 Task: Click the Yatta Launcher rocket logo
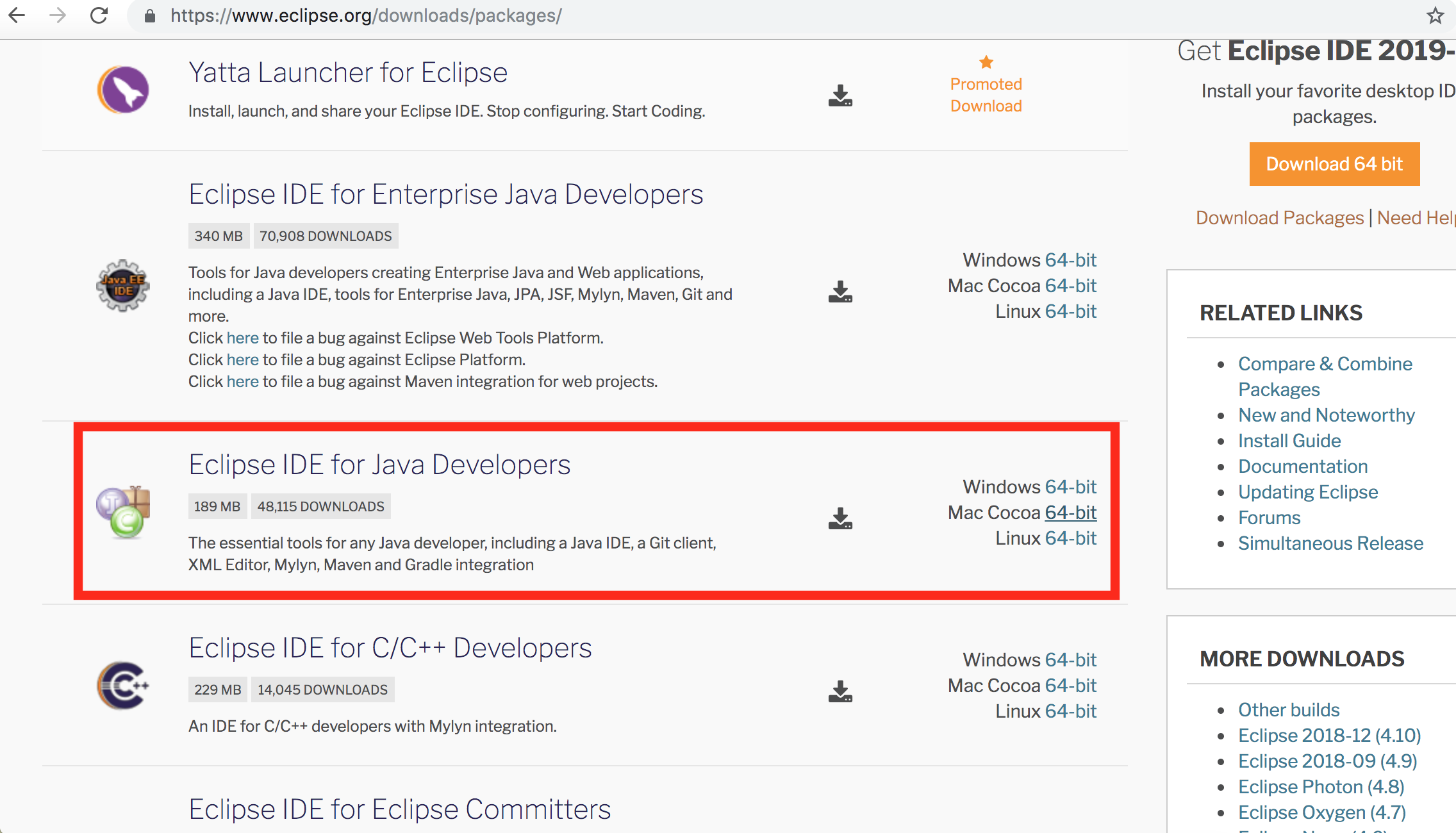pos(123,90)
